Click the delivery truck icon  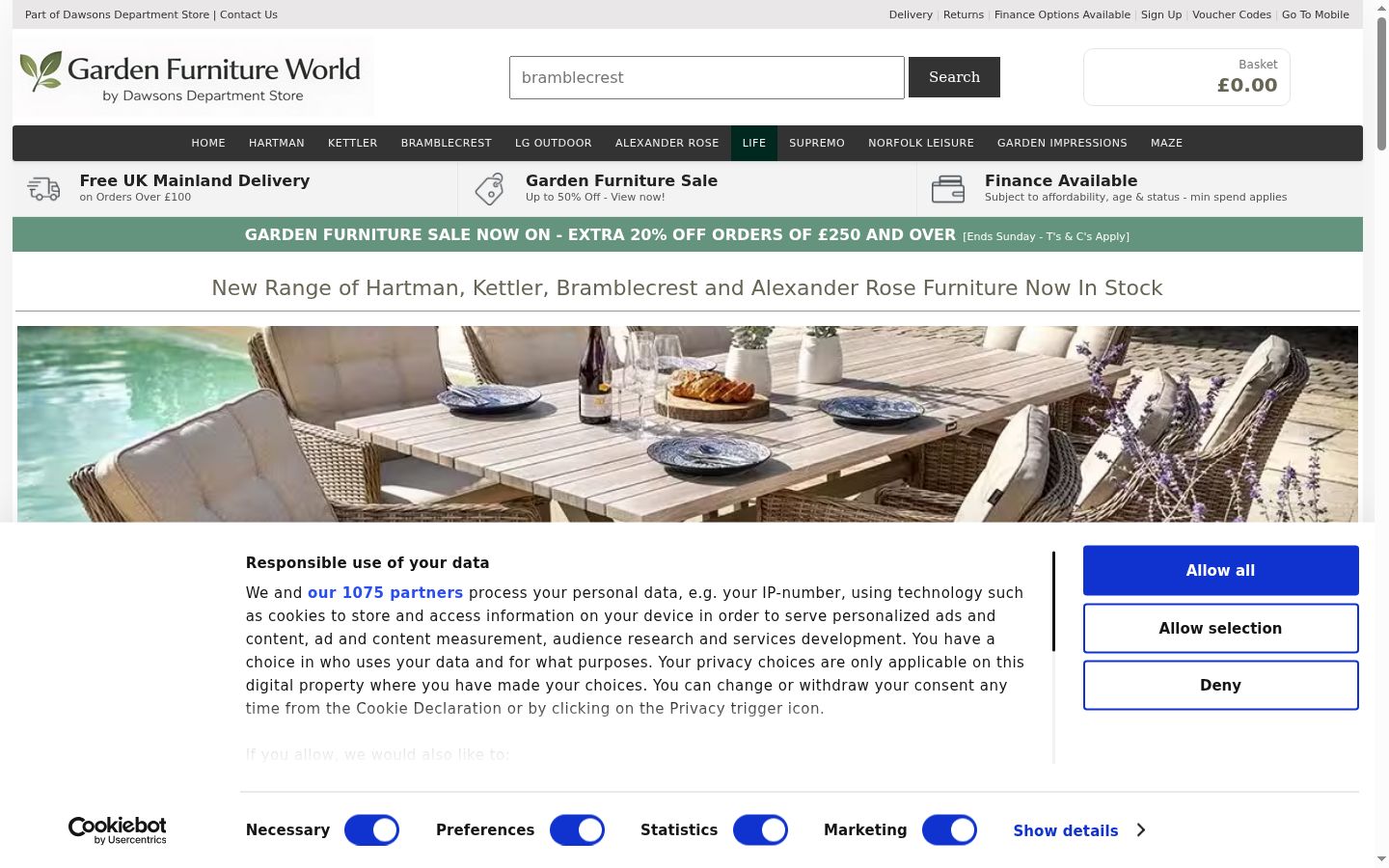[x=44, y=188]
